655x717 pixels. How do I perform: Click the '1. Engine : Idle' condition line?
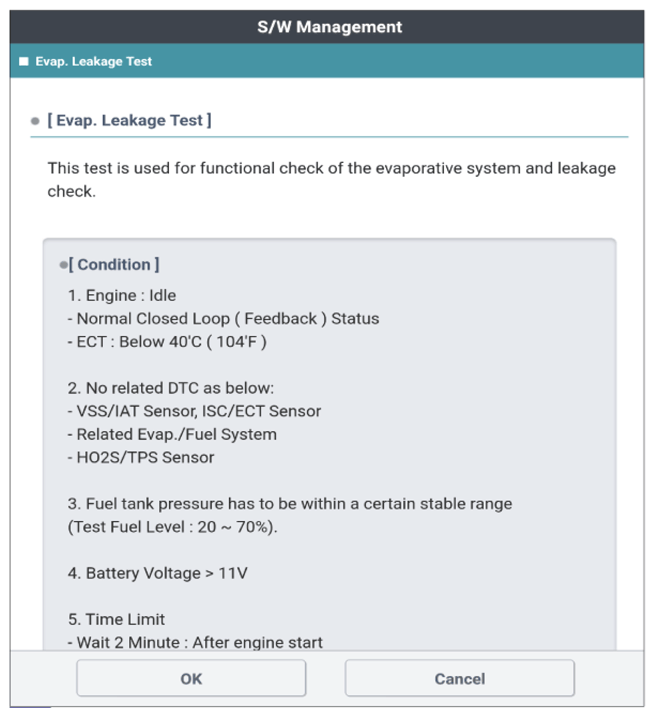tap(122, 295)
